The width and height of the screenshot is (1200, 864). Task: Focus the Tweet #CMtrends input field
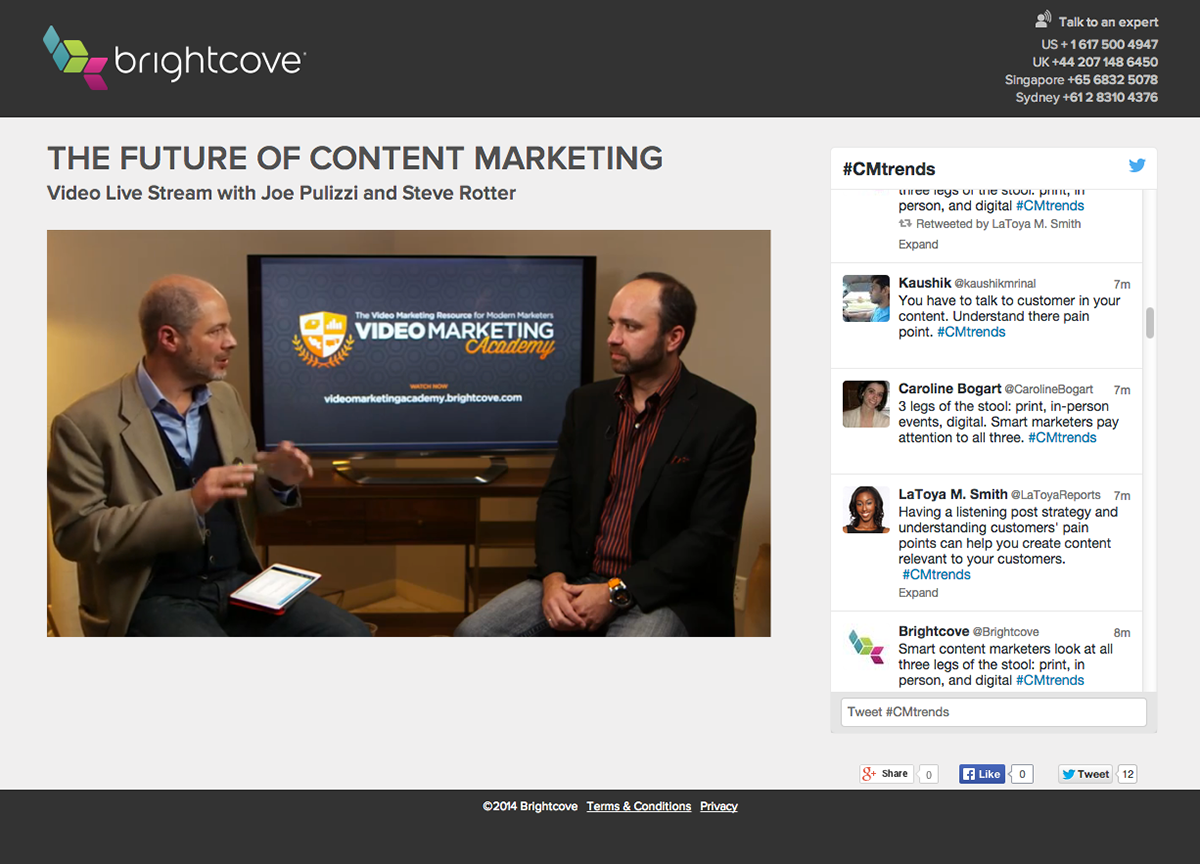tap(993, 712)
